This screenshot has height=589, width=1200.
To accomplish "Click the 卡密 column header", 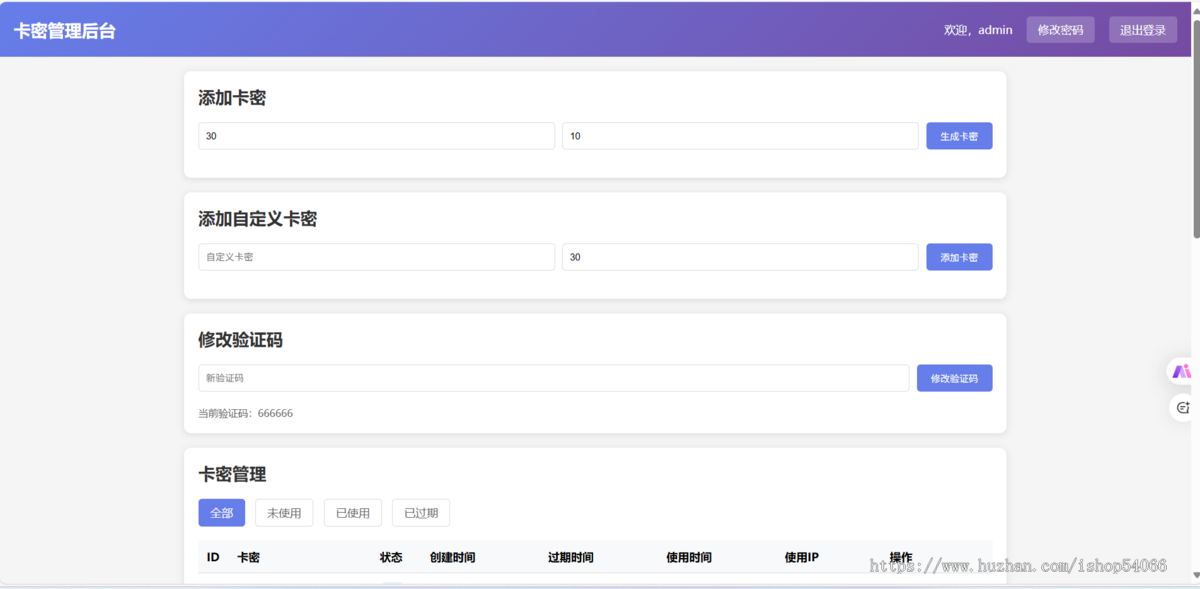I will click(248, 557).
